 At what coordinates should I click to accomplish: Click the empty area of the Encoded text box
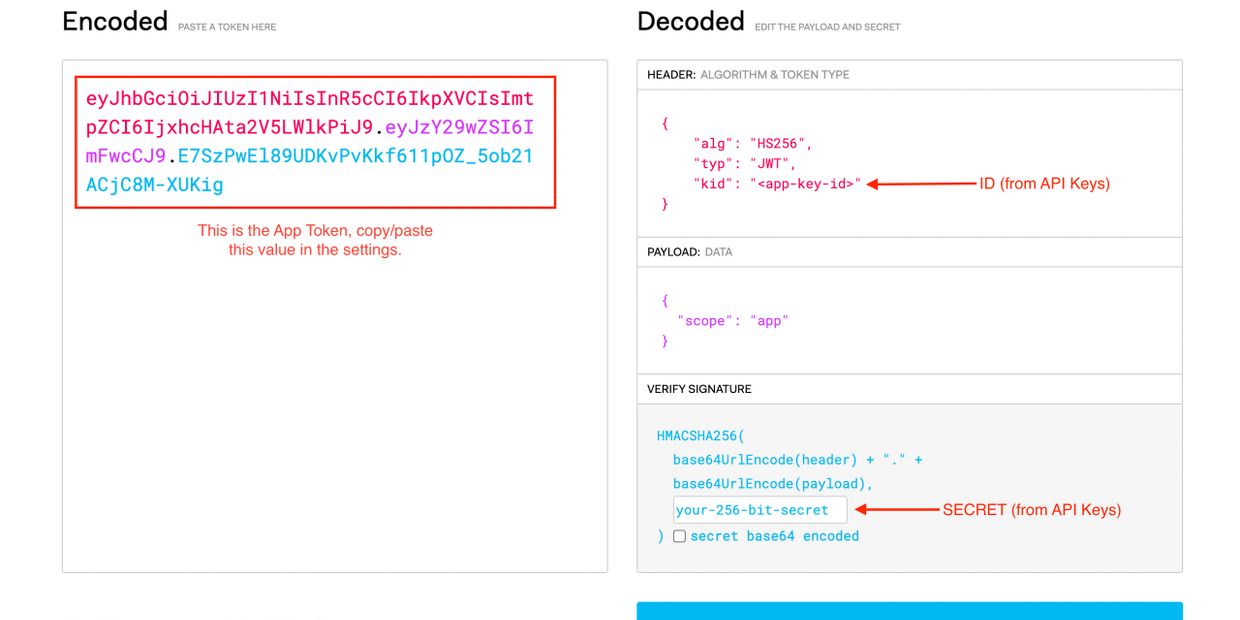coord(334,420)
